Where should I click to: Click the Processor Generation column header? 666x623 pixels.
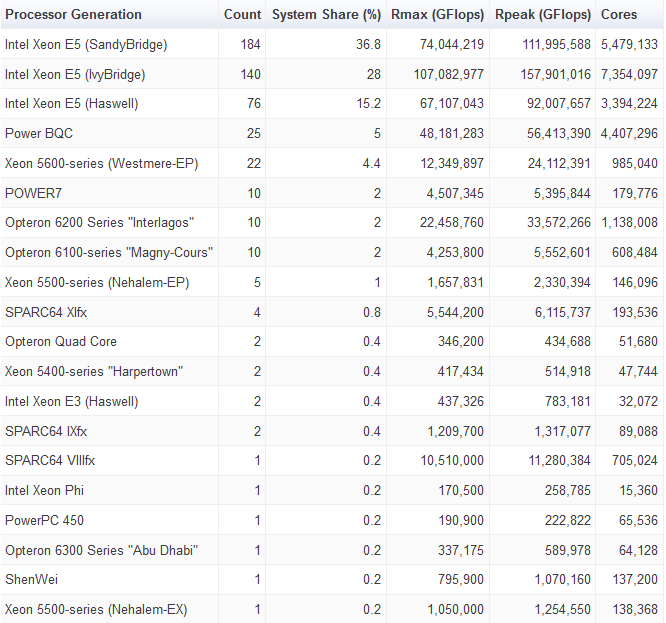tap(73, 14)
